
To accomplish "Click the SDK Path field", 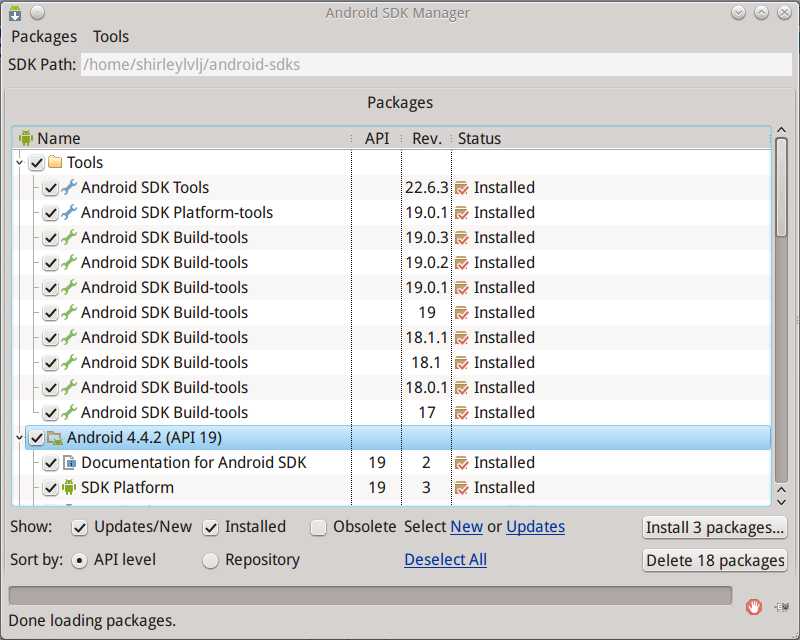I will [x=436, y=65].
